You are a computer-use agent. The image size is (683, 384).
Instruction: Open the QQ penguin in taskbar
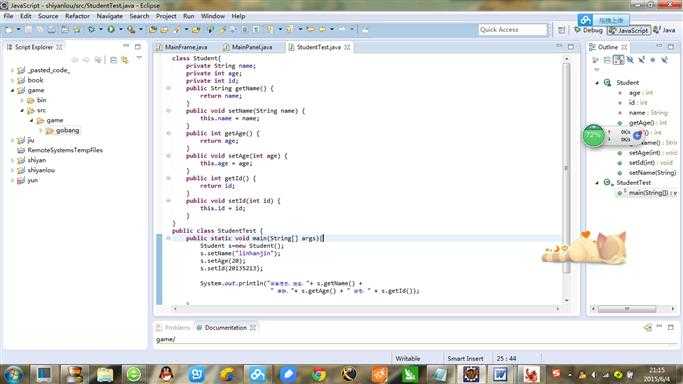[166, 374]
